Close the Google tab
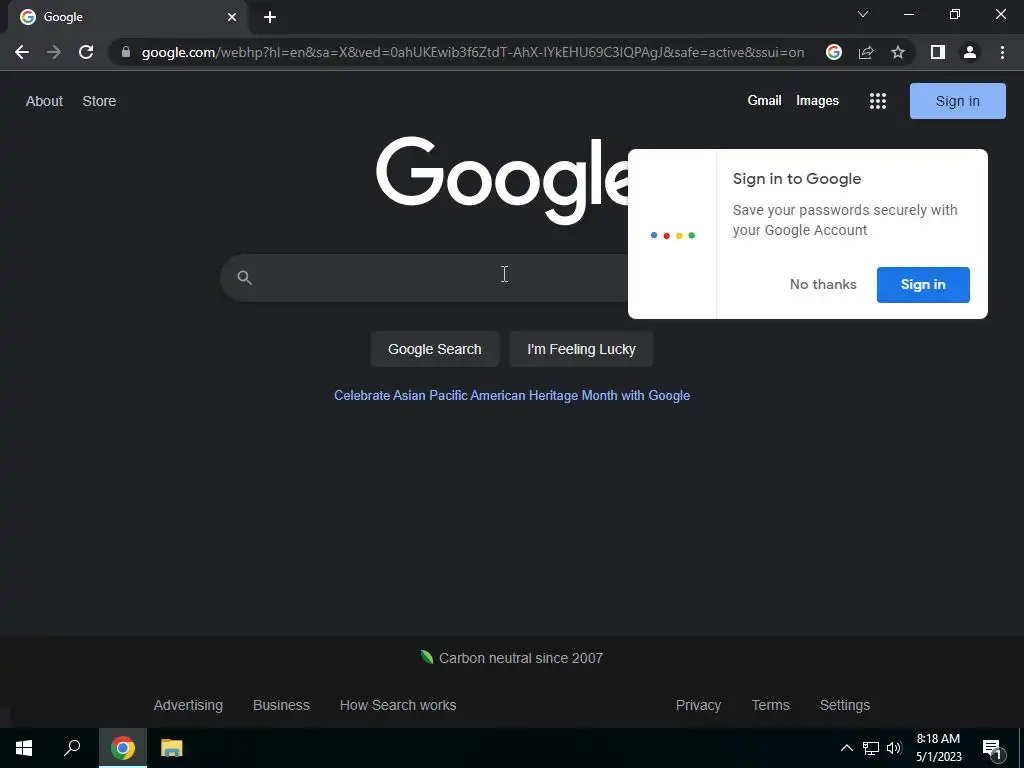This screenshot has height=768, width=1024. click(x=232, y=17)
